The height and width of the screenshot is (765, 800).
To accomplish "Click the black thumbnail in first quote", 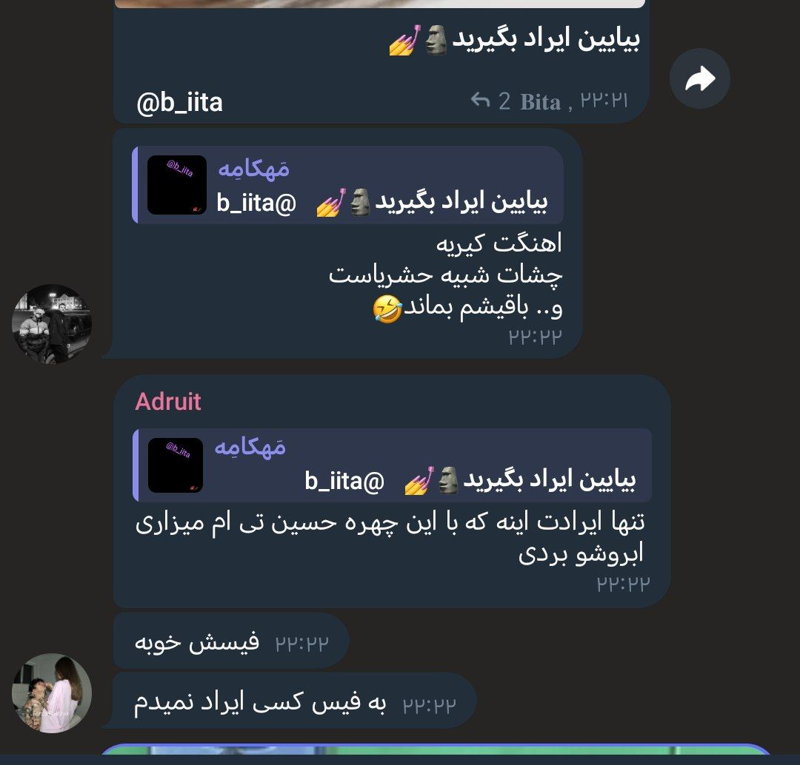I will tap(177, 185).
